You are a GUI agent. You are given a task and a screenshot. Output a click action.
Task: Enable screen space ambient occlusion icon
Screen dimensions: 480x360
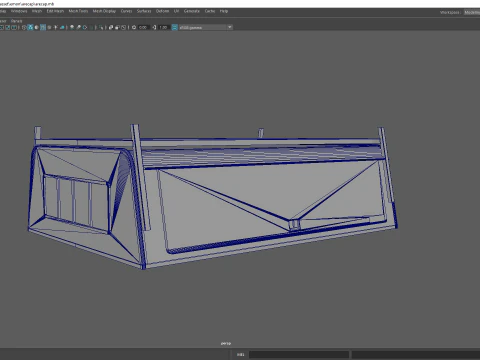click(x=72, y=27)
